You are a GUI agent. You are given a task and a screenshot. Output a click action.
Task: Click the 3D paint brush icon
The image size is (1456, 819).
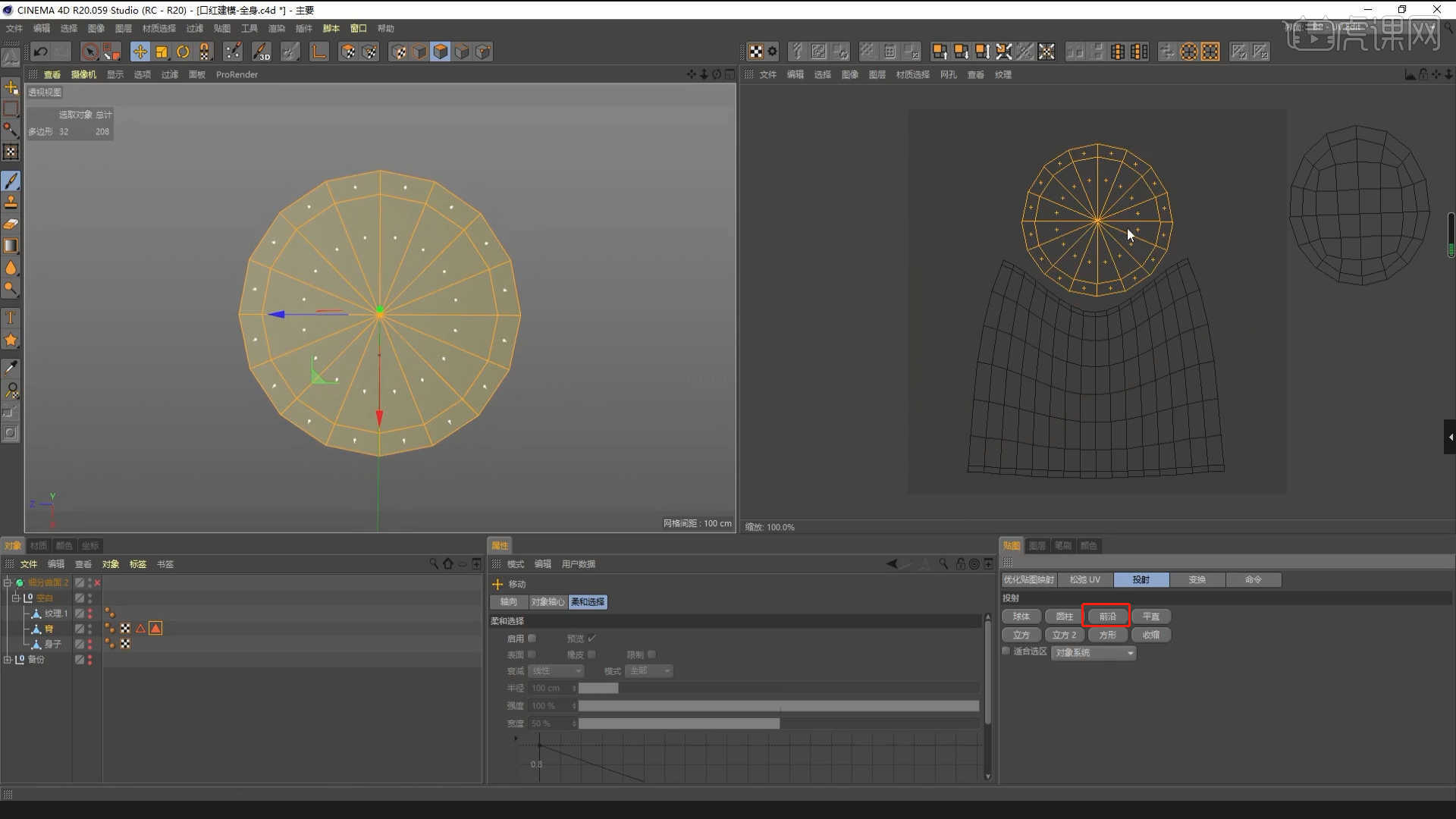(x=261, y=52)
